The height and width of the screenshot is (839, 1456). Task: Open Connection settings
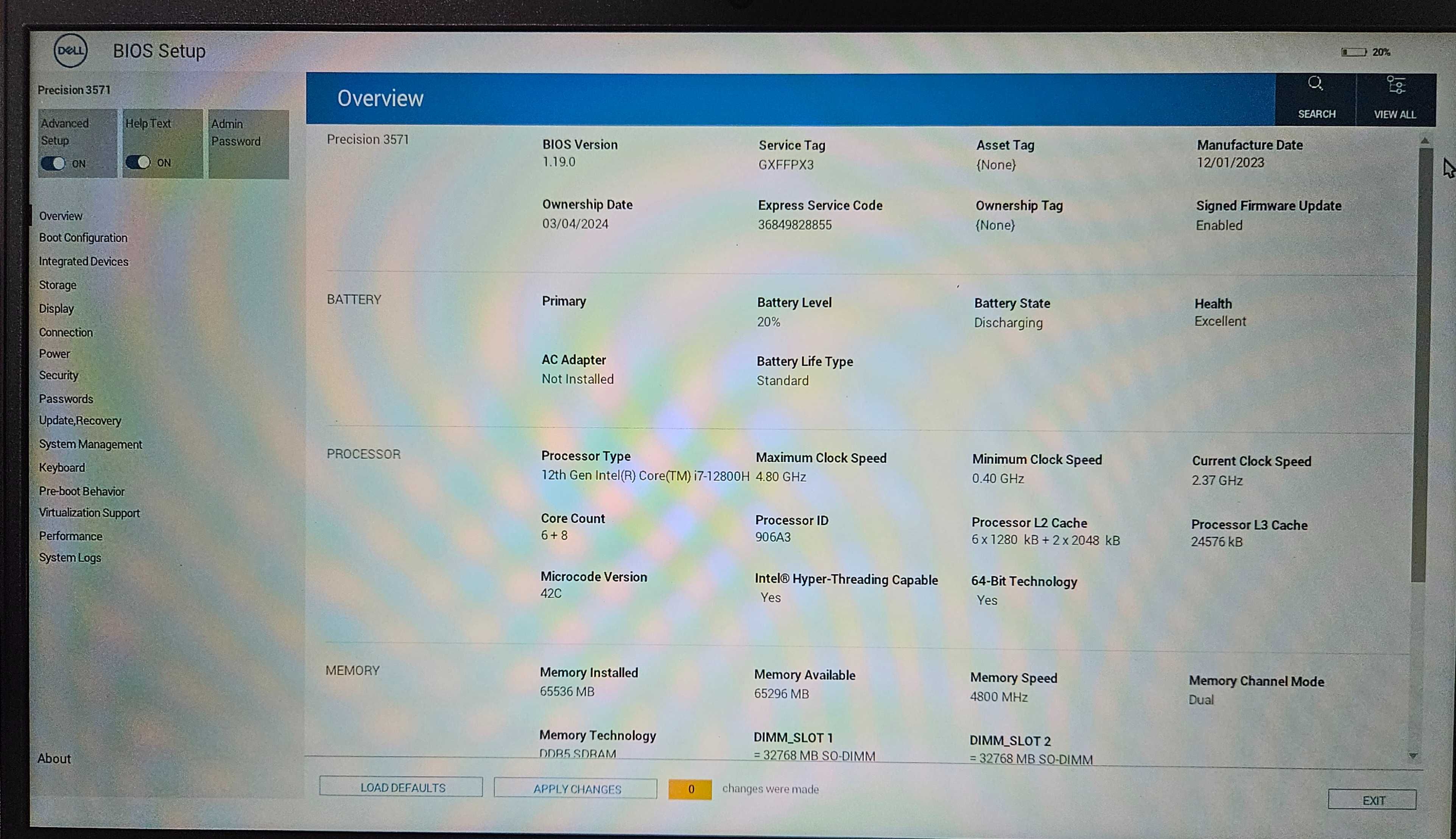pos(66,333)
